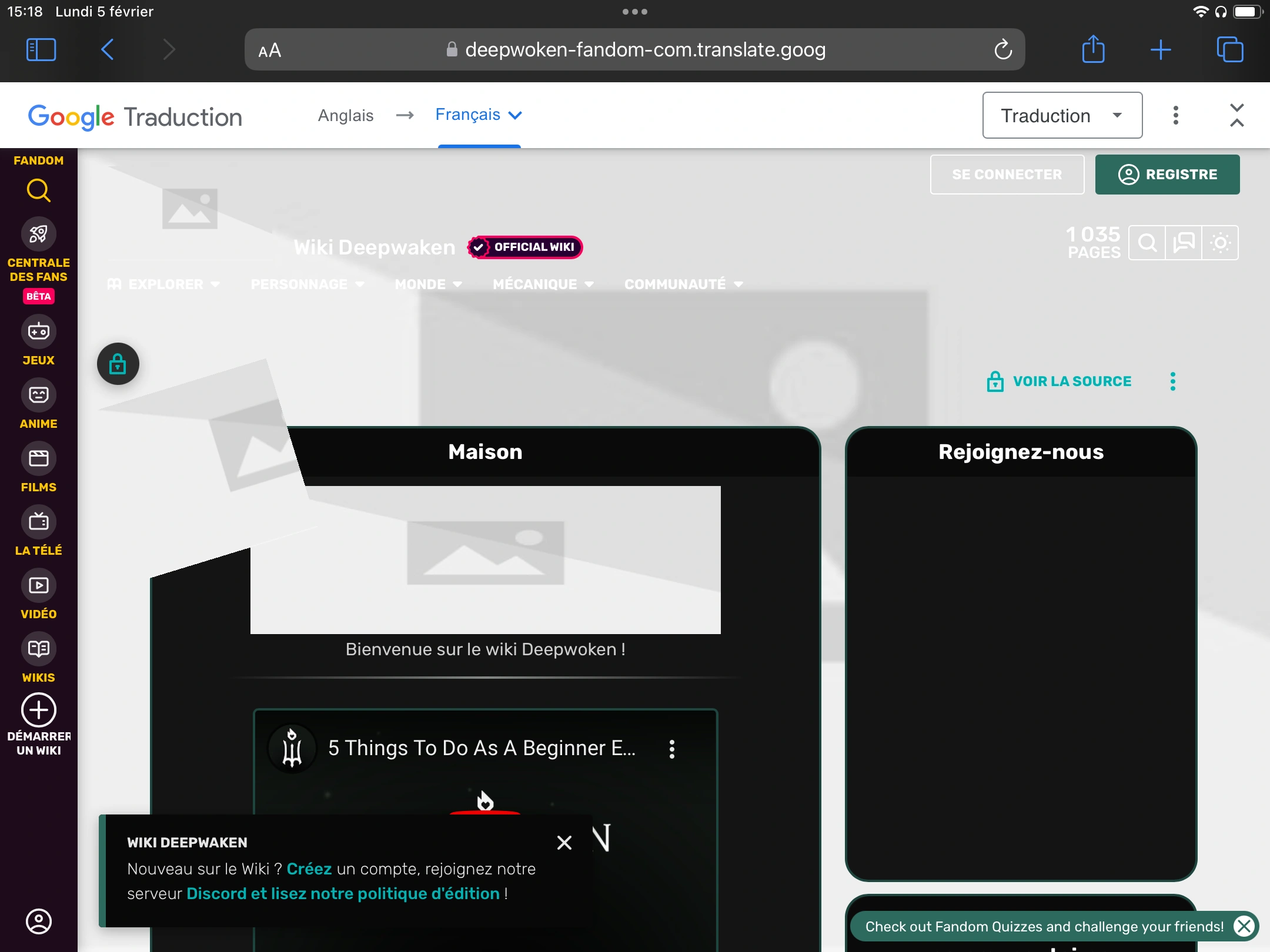1270x952 pixels.
Task: Open the Anime sidebar icon
Action: click(39, 395)
